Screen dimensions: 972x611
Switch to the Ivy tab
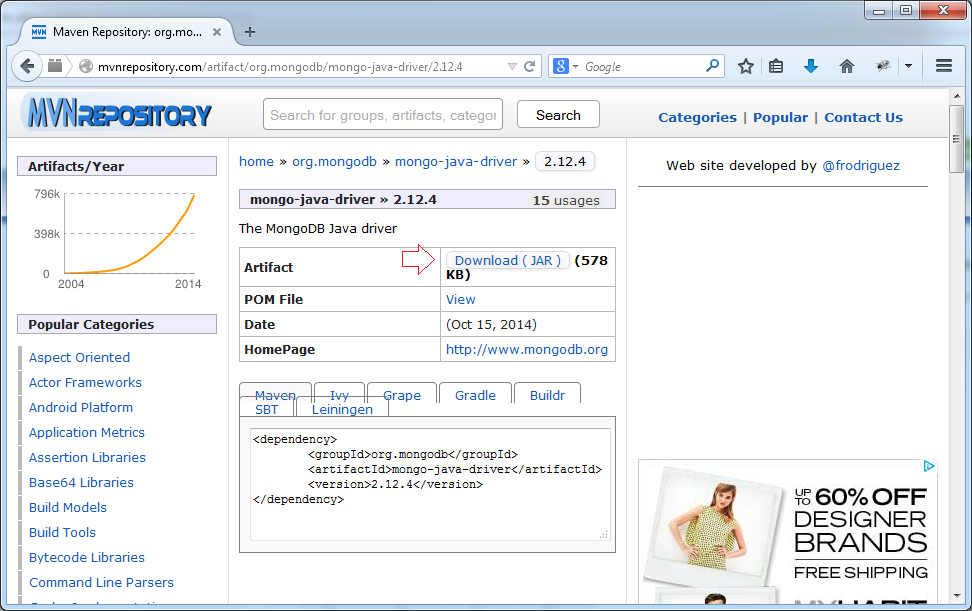[x=339, y=393]
